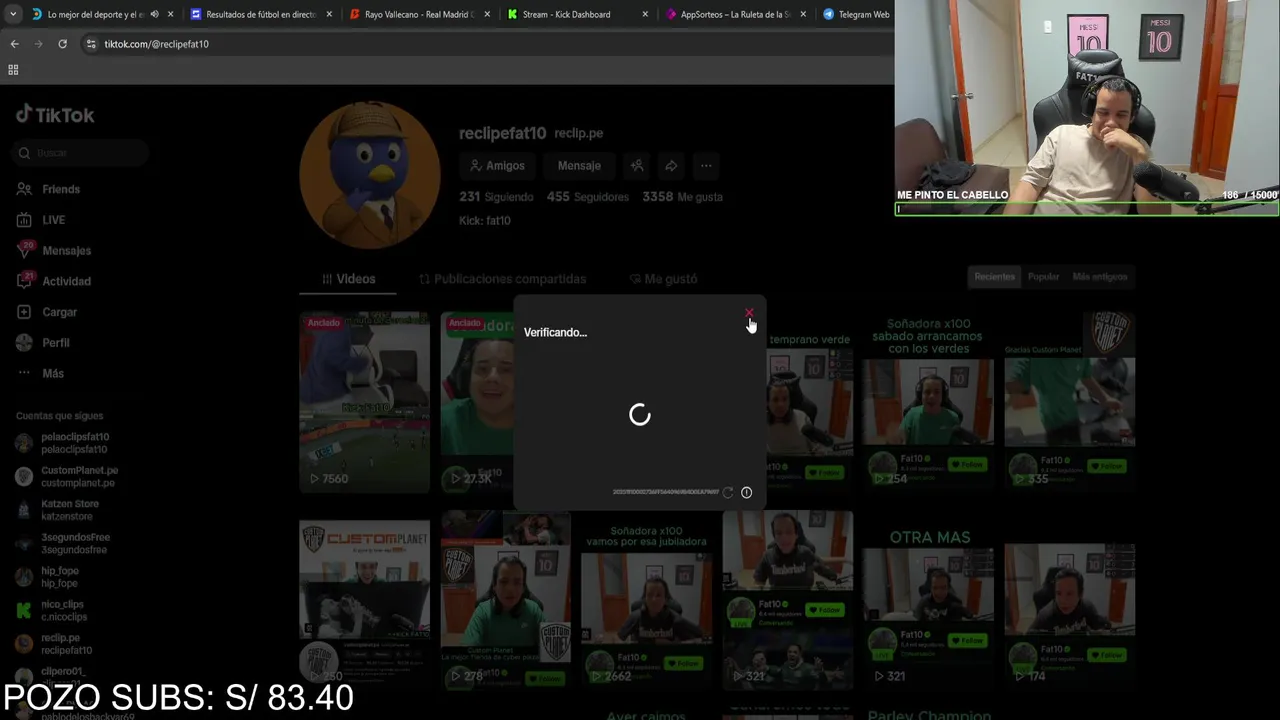Image resolution: width=1280 pixels, height=720 pixels.
Task: Open the three-dot profile options
Action: tap(706, 166)
